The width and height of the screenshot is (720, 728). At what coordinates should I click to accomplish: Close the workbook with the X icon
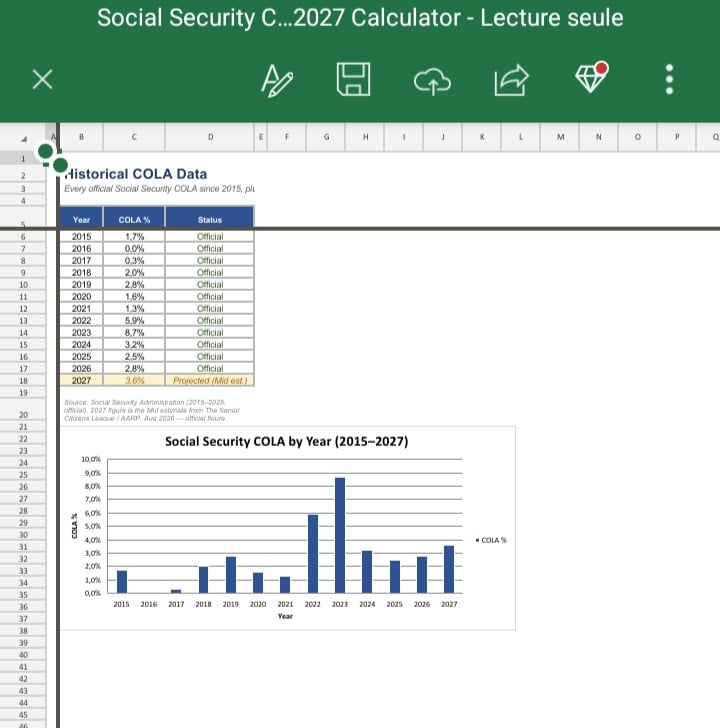click(x=42, y=79)
